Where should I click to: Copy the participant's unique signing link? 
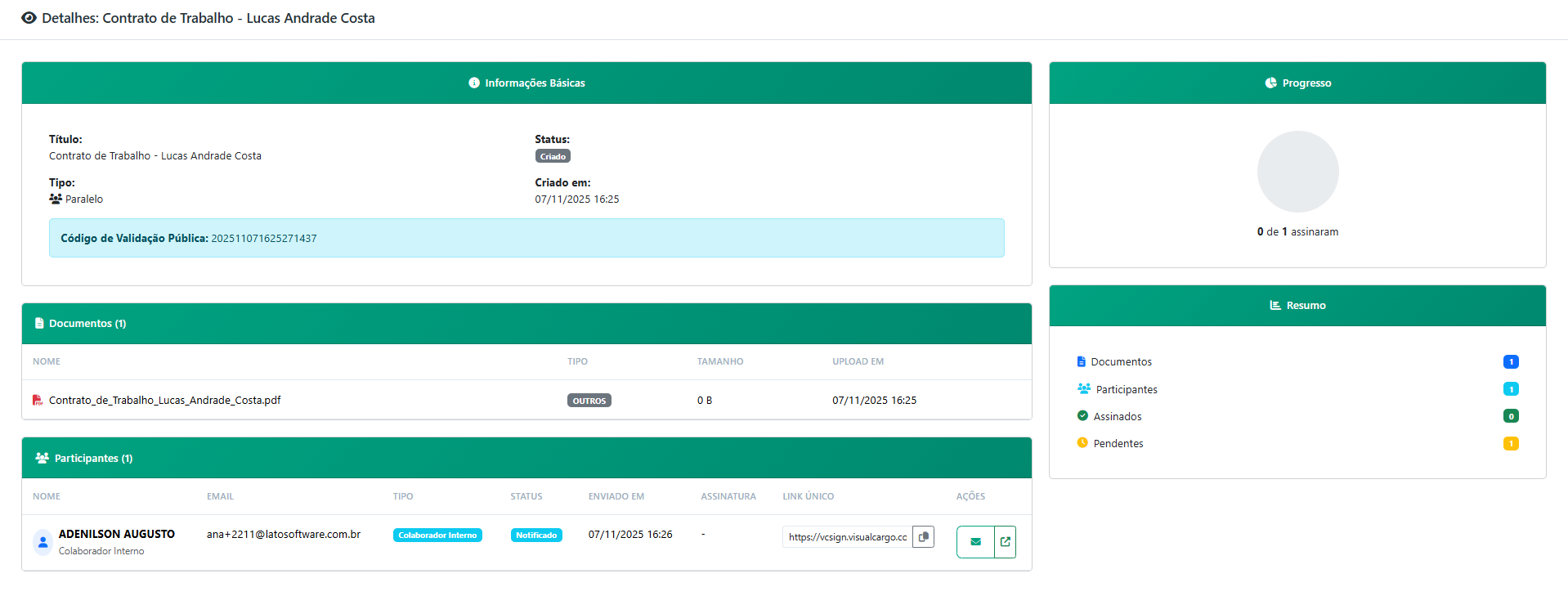point(923,537)
